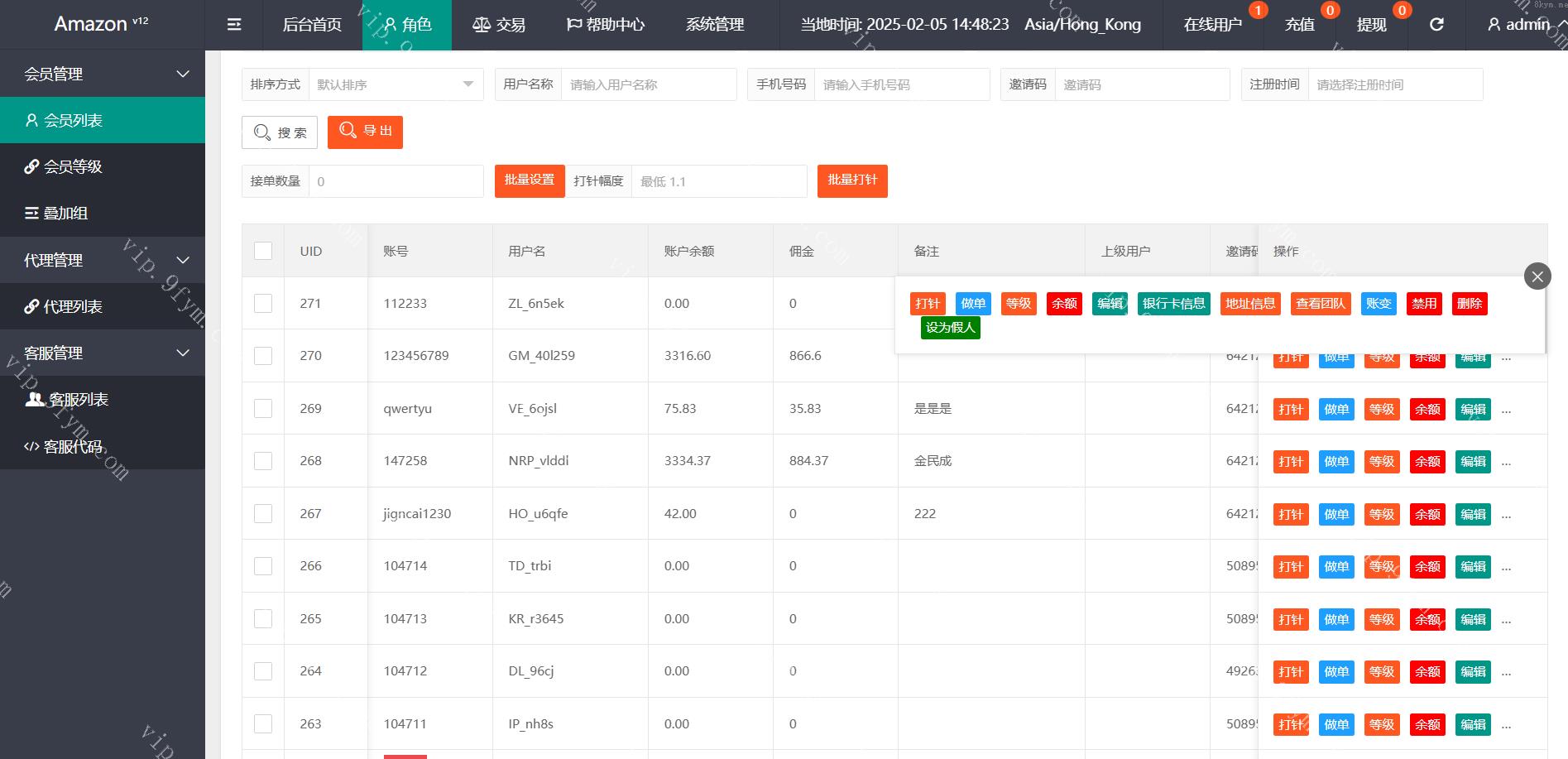Toggle the select-all checkbox in table header
The height and width of the screenshot is (759, 1568).
click(x=263, y=251)
